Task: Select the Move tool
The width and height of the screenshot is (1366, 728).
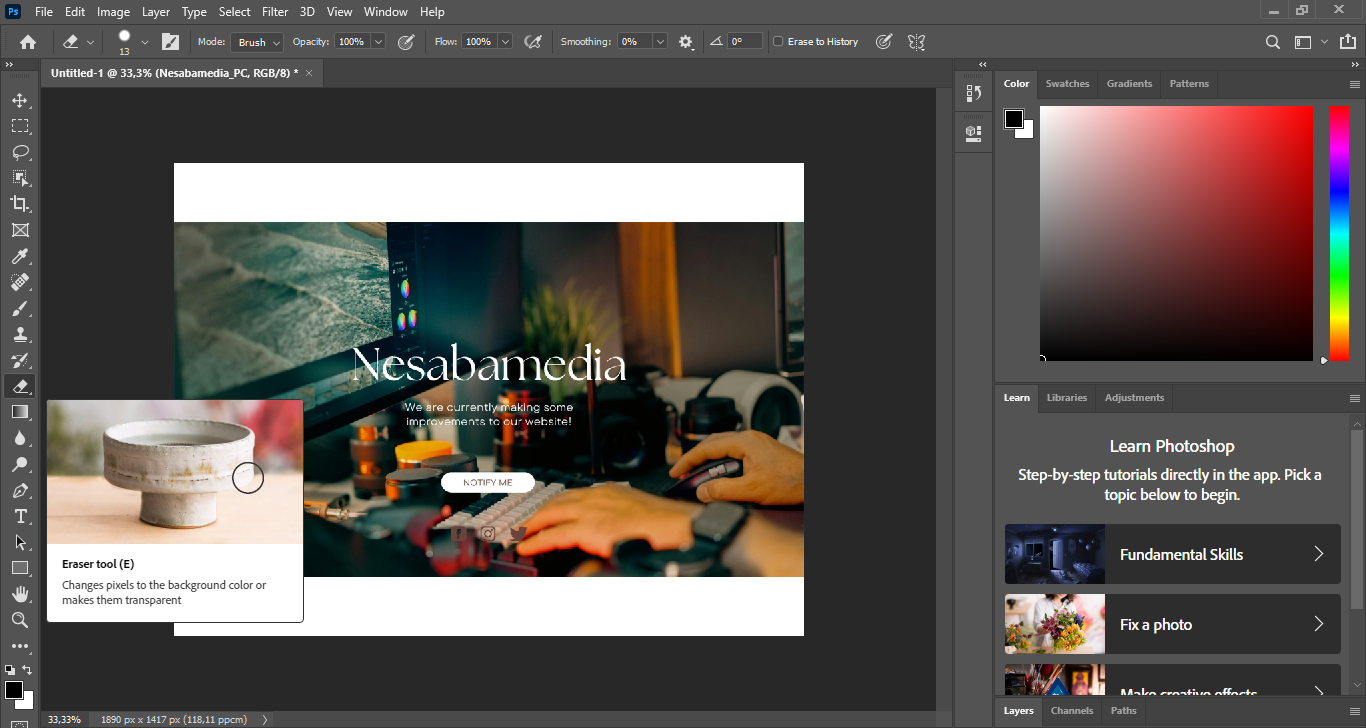Action: point(20,100)
